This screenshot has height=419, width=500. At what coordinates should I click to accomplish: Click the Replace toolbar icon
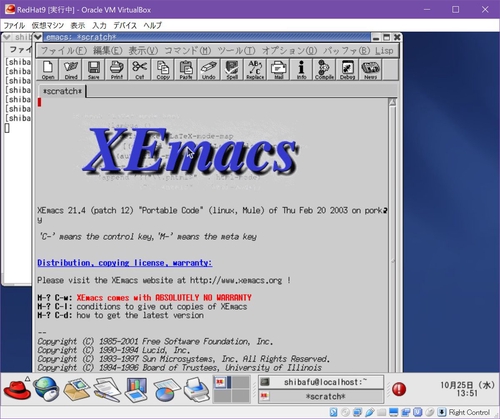click(x=255, y=69)
